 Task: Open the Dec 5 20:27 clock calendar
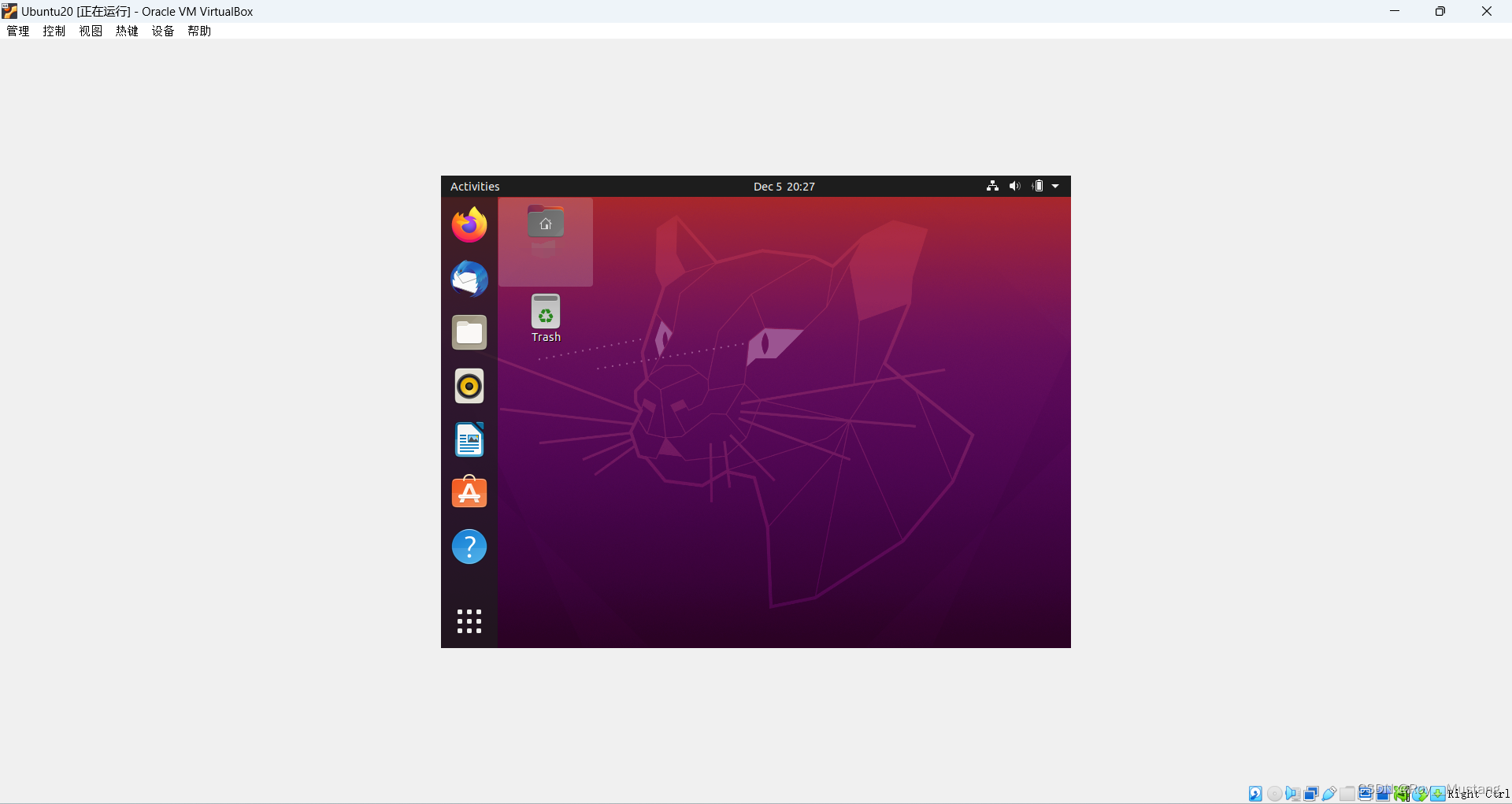pos(784,187)
